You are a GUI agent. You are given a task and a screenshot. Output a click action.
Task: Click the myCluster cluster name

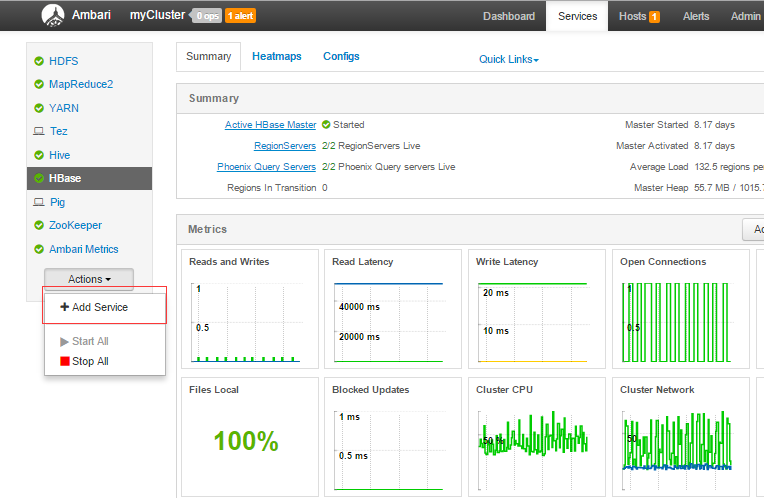pos(157,15)
